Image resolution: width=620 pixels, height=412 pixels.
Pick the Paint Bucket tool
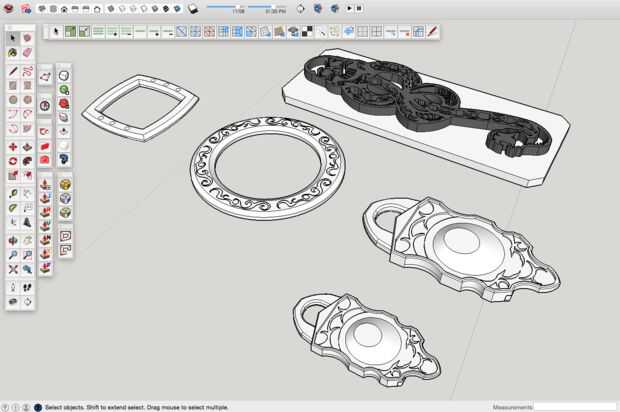[13, 52]
